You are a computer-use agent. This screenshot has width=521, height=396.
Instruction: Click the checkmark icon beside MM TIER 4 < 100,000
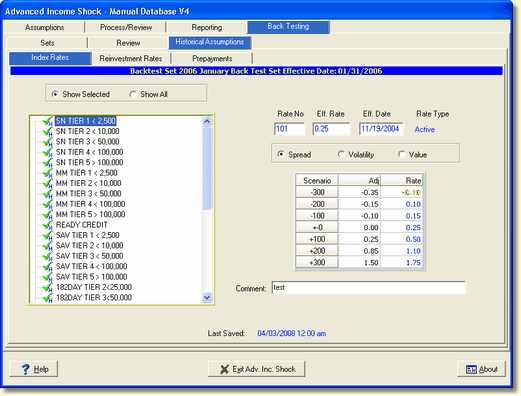pos(48,204)
